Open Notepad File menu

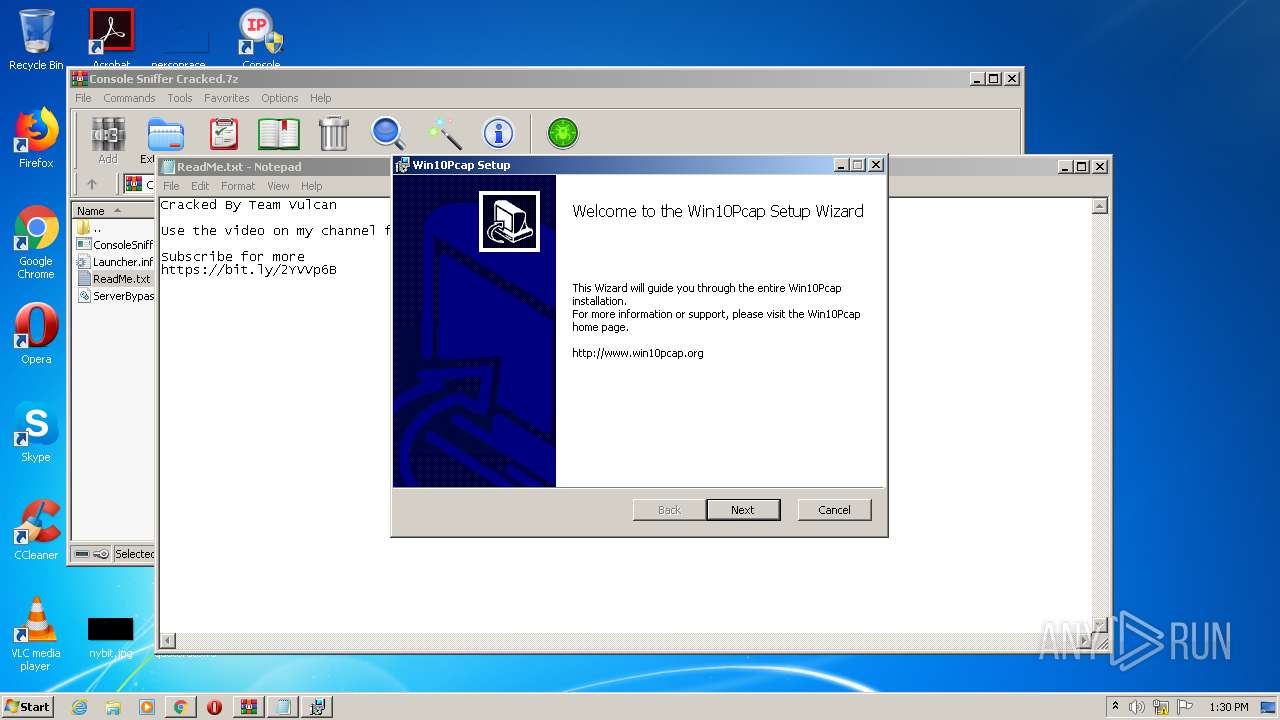click(171, 186)
